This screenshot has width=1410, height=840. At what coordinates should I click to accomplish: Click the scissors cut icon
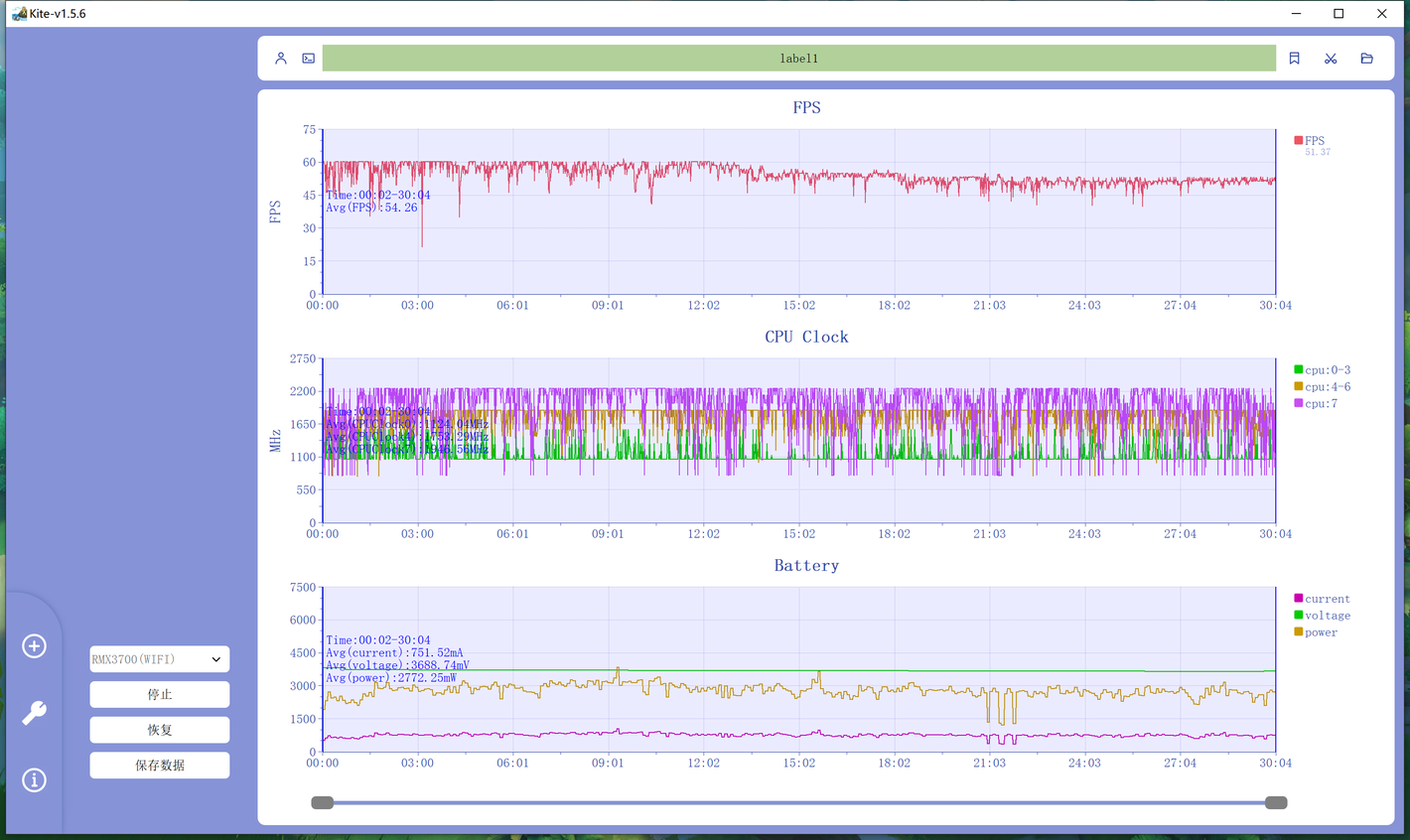[x=1331, y=59]
